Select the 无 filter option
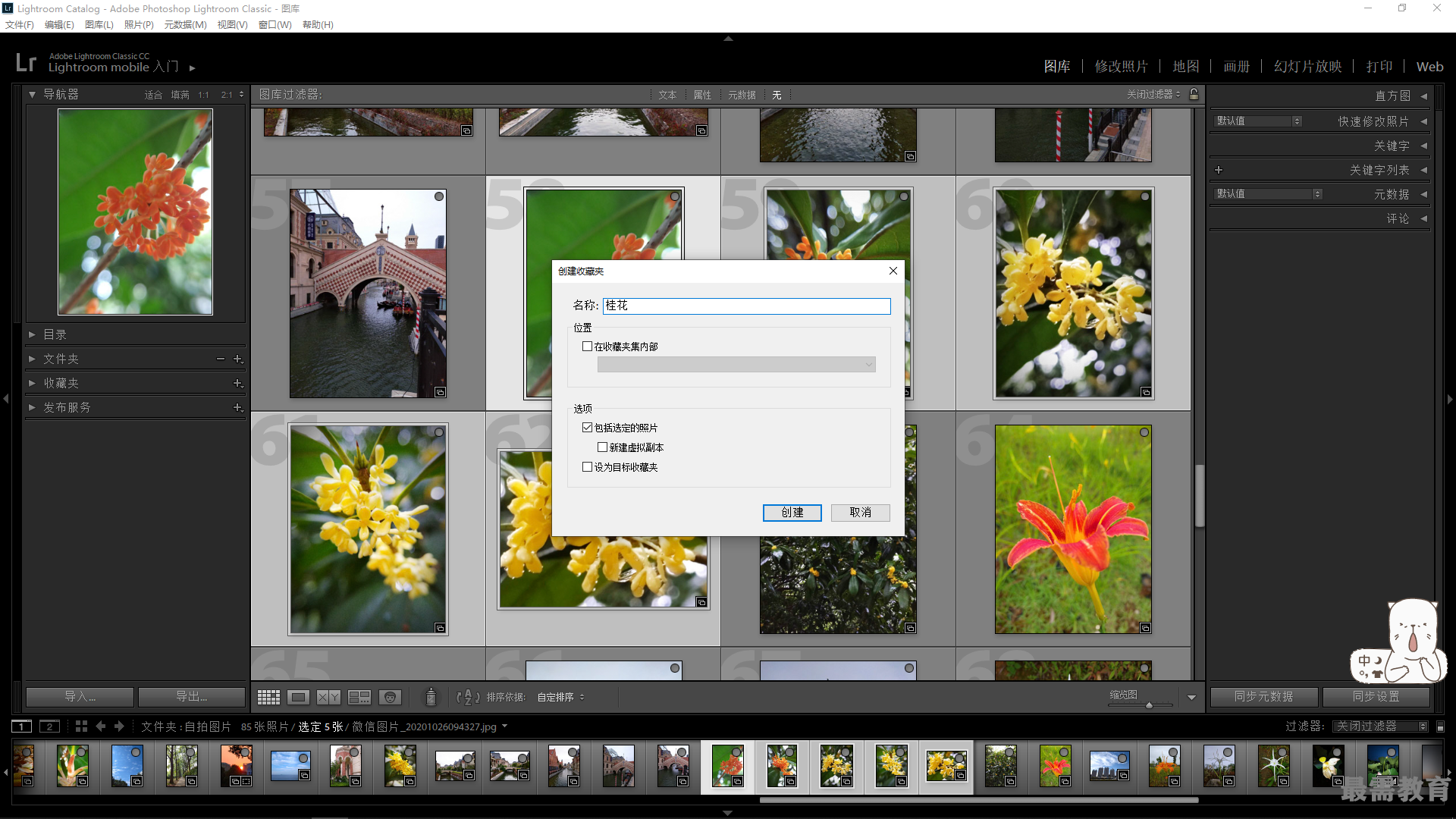 [777, 95]
